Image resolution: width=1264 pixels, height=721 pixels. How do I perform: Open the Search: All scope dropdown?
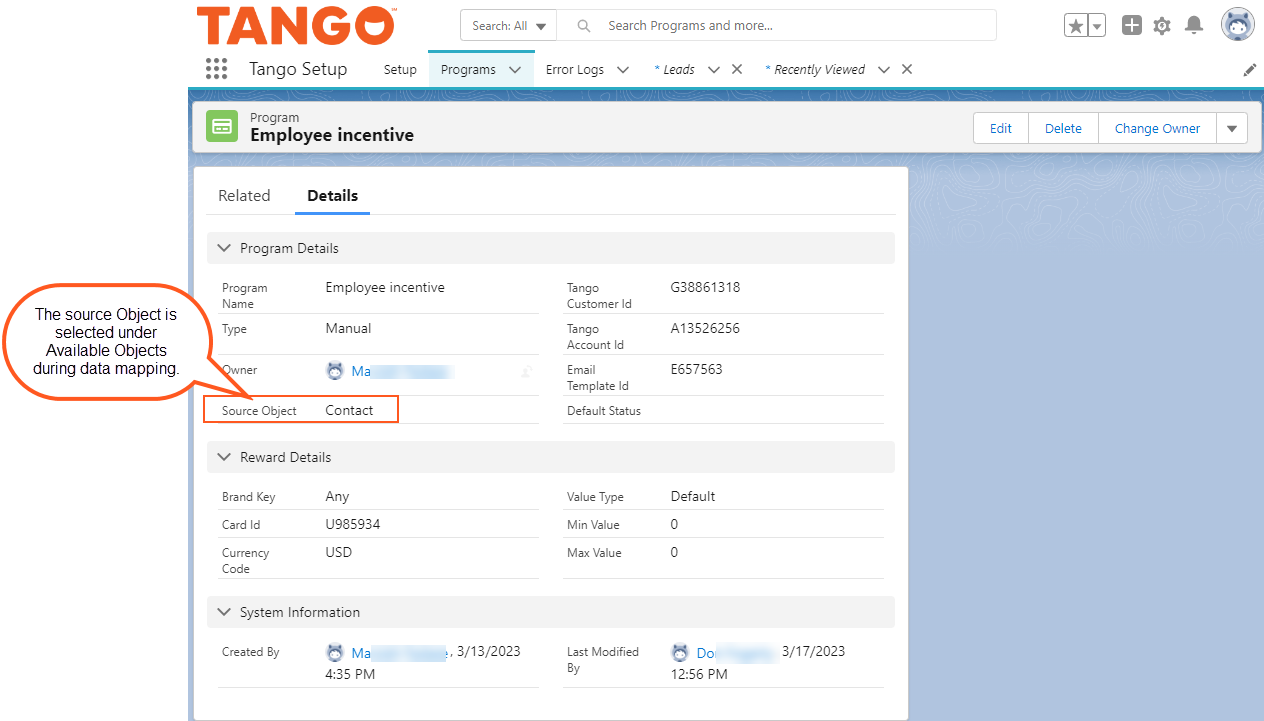(x=507, y=24)
